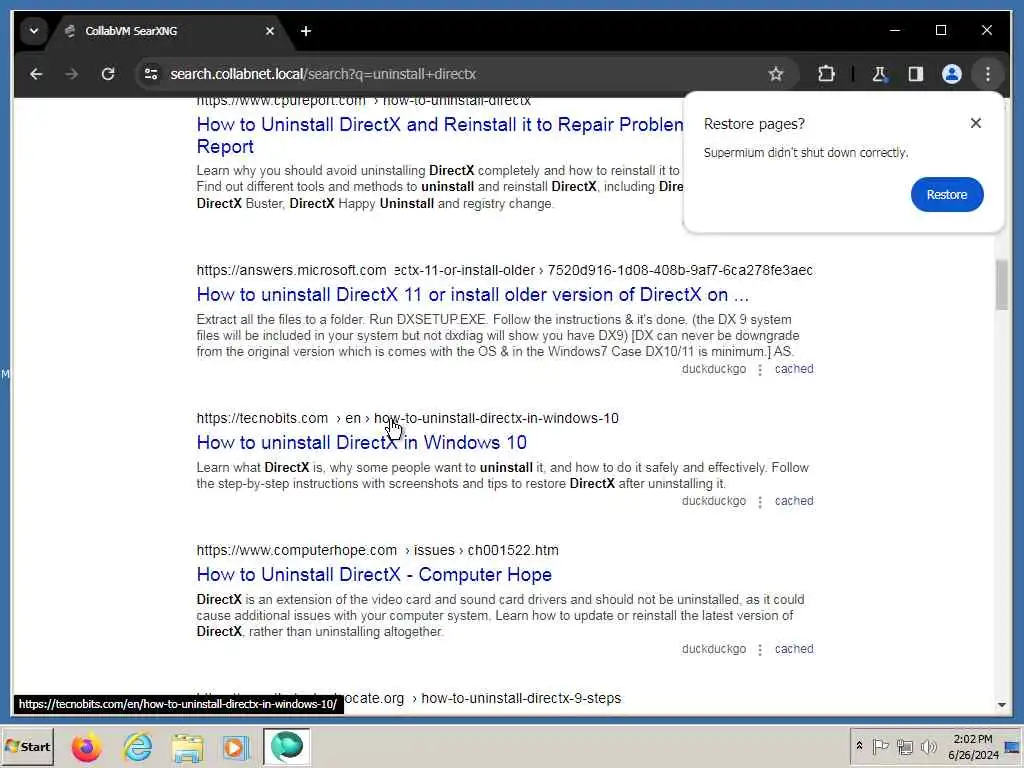This screenshot has height=768, width=1024.
Task: Open the Extensions puzzle icon
Action: click(x=826, y=74)
